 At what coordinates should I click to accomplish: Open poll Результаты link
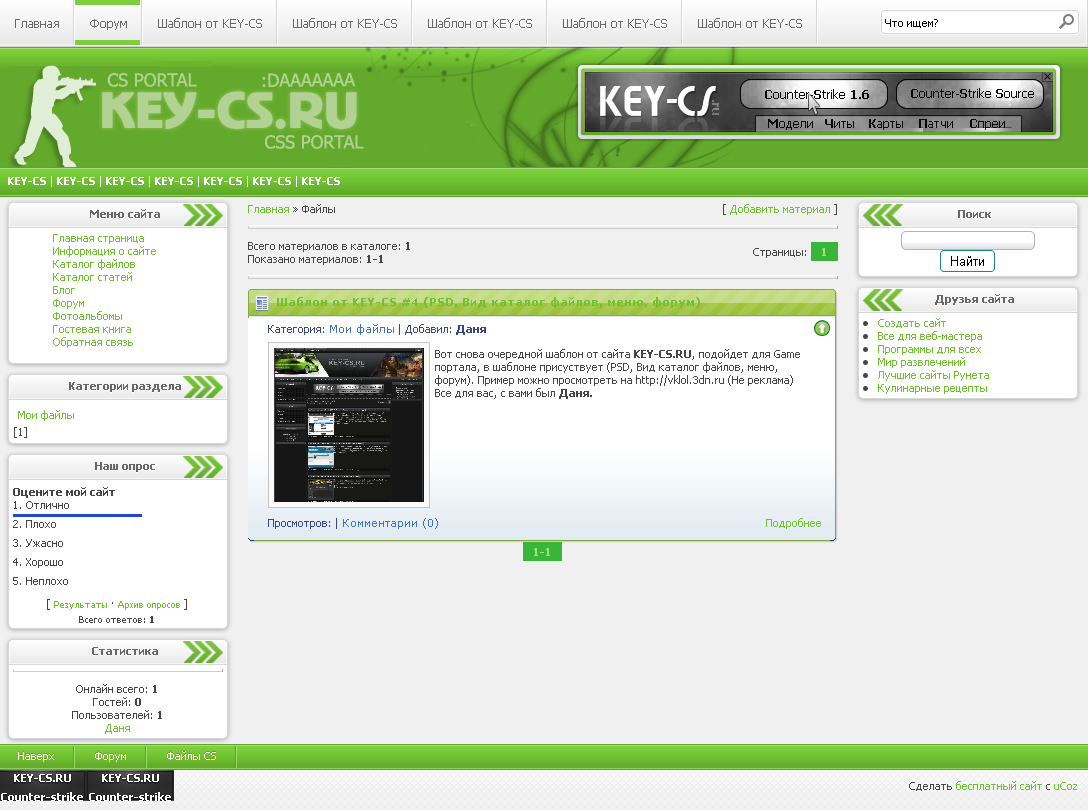(x=80, y=605)
